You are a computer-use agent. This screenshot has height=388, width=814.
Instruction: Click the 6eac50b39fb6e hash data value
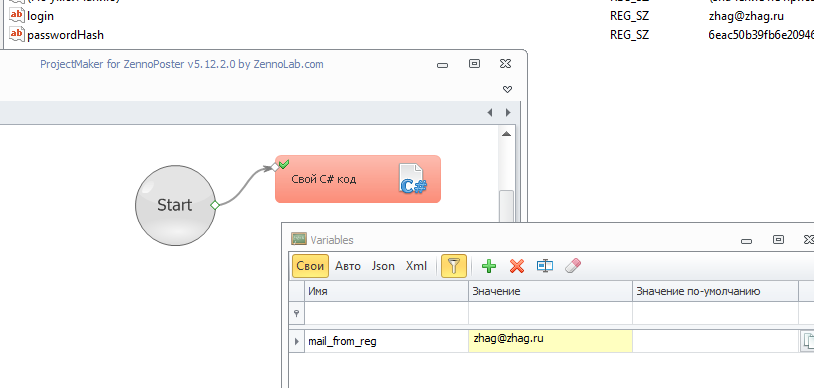(761, 35)
